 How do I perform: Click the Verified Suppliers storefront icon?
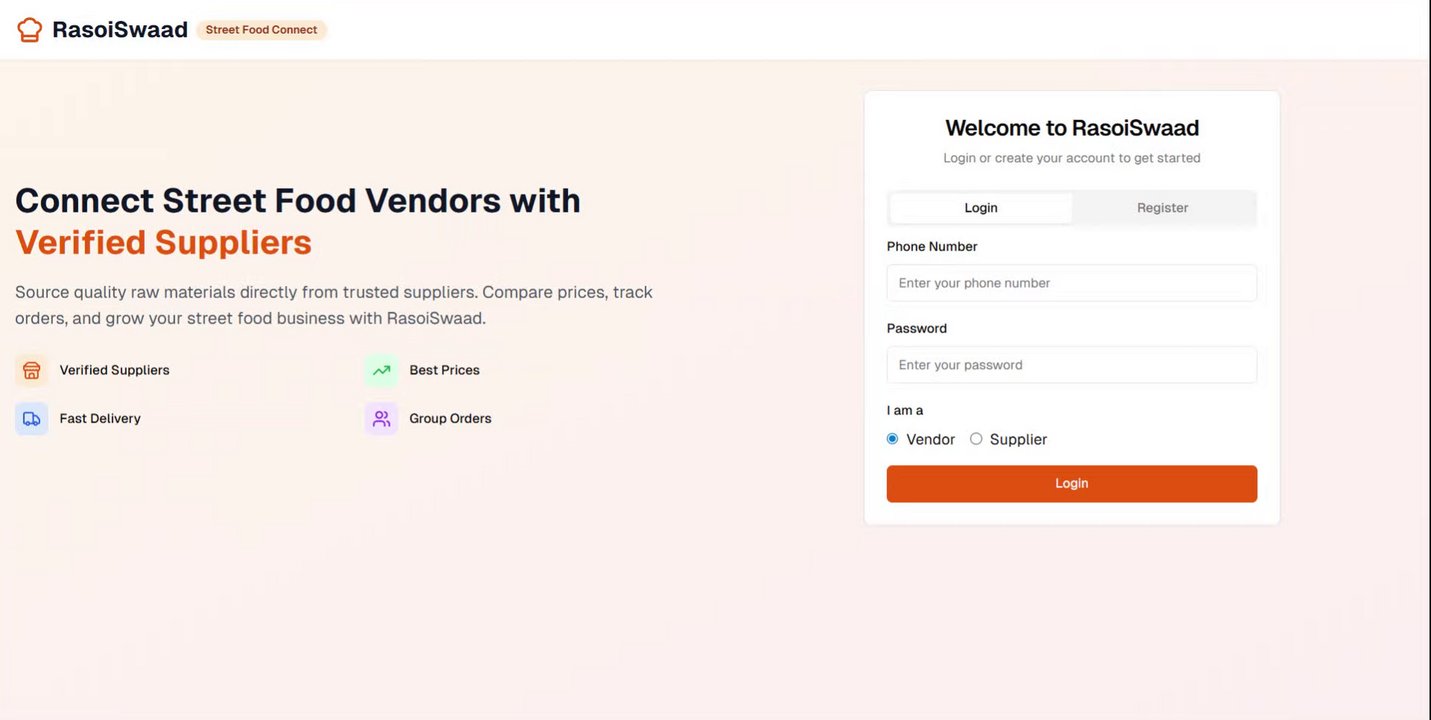pyautogui.click(x=32, y=370)
